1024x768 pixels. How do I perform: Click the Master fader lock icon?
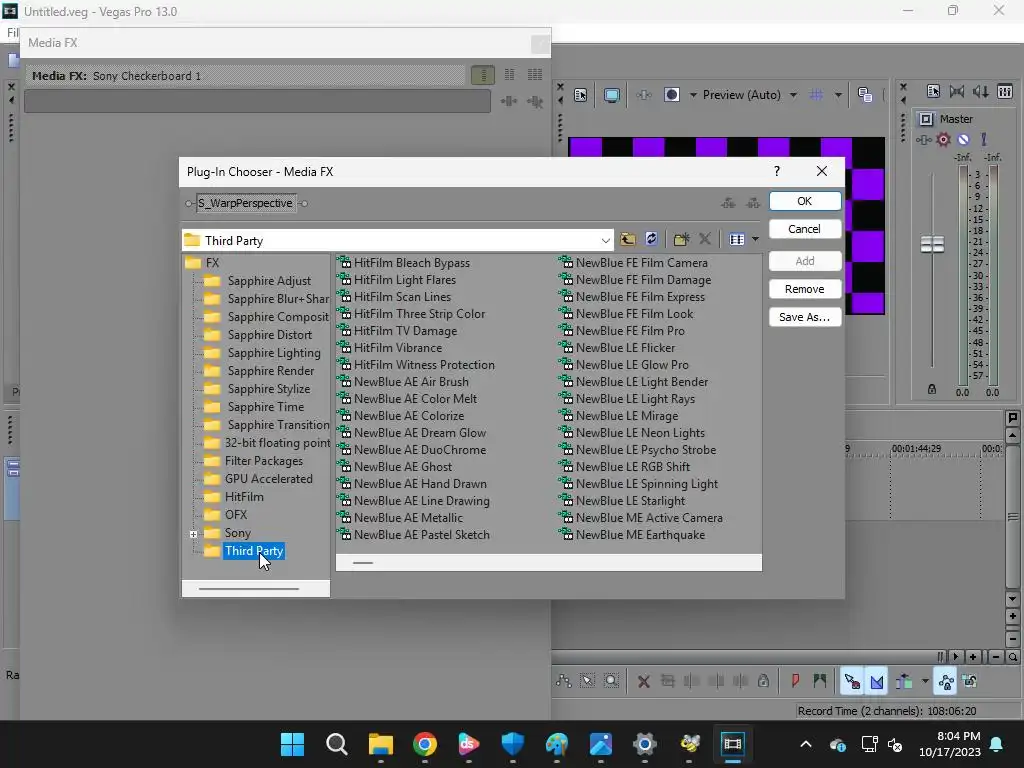(932, 389)
